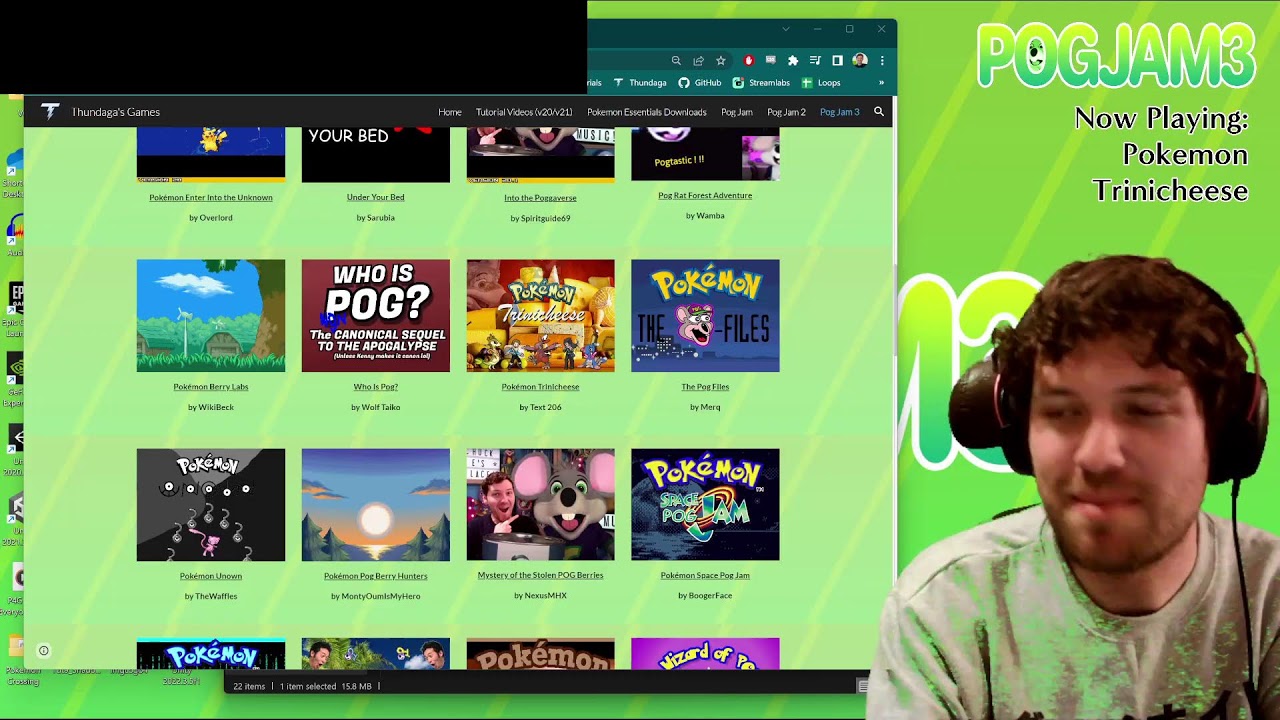Click the 'by WikiBeck' author text
Image resolution: width=1280 pixels, height=720 pixels.
tap(211, 407)
